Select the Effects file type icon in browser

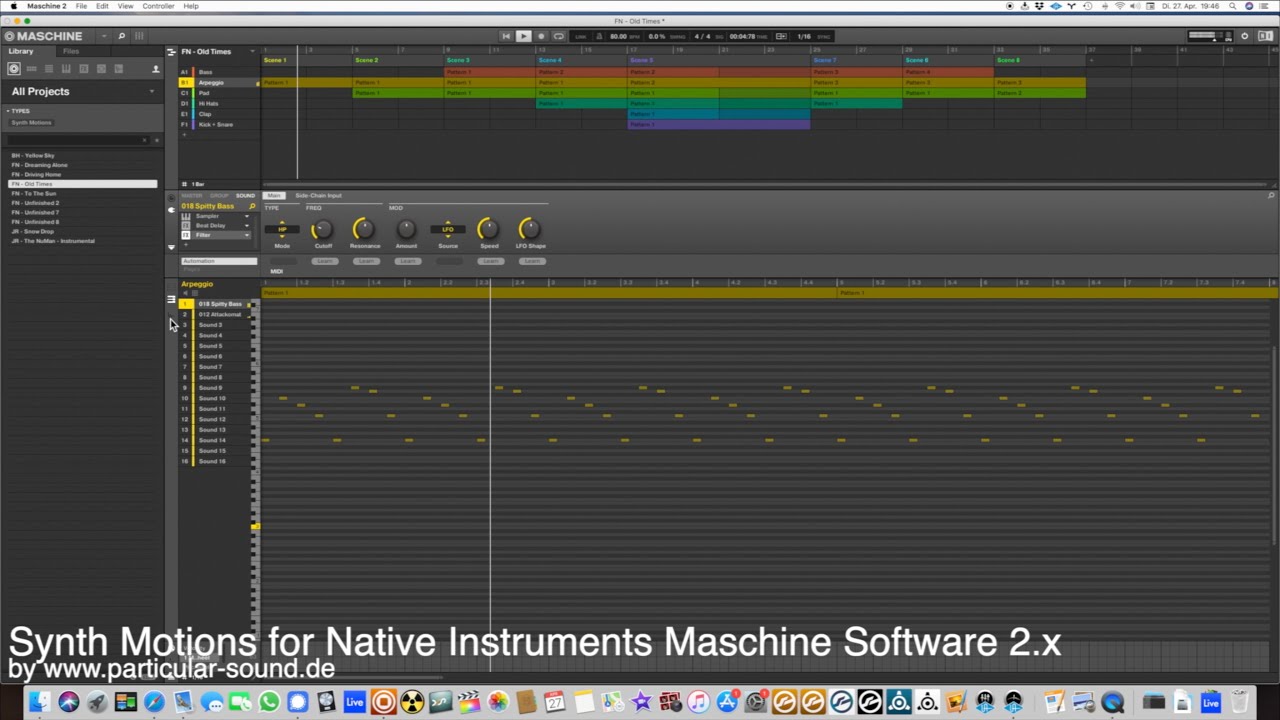pyautogui.click(x=83, y=69)
